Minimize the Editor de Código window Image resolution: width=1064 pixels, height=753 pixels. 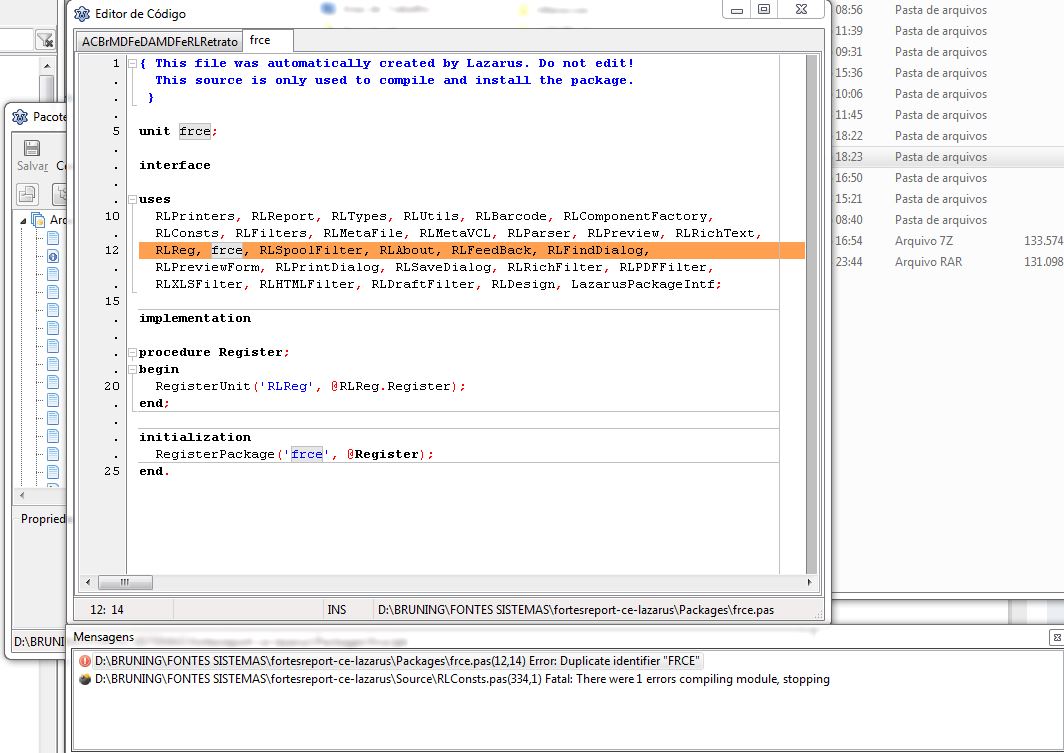point(737,9)
